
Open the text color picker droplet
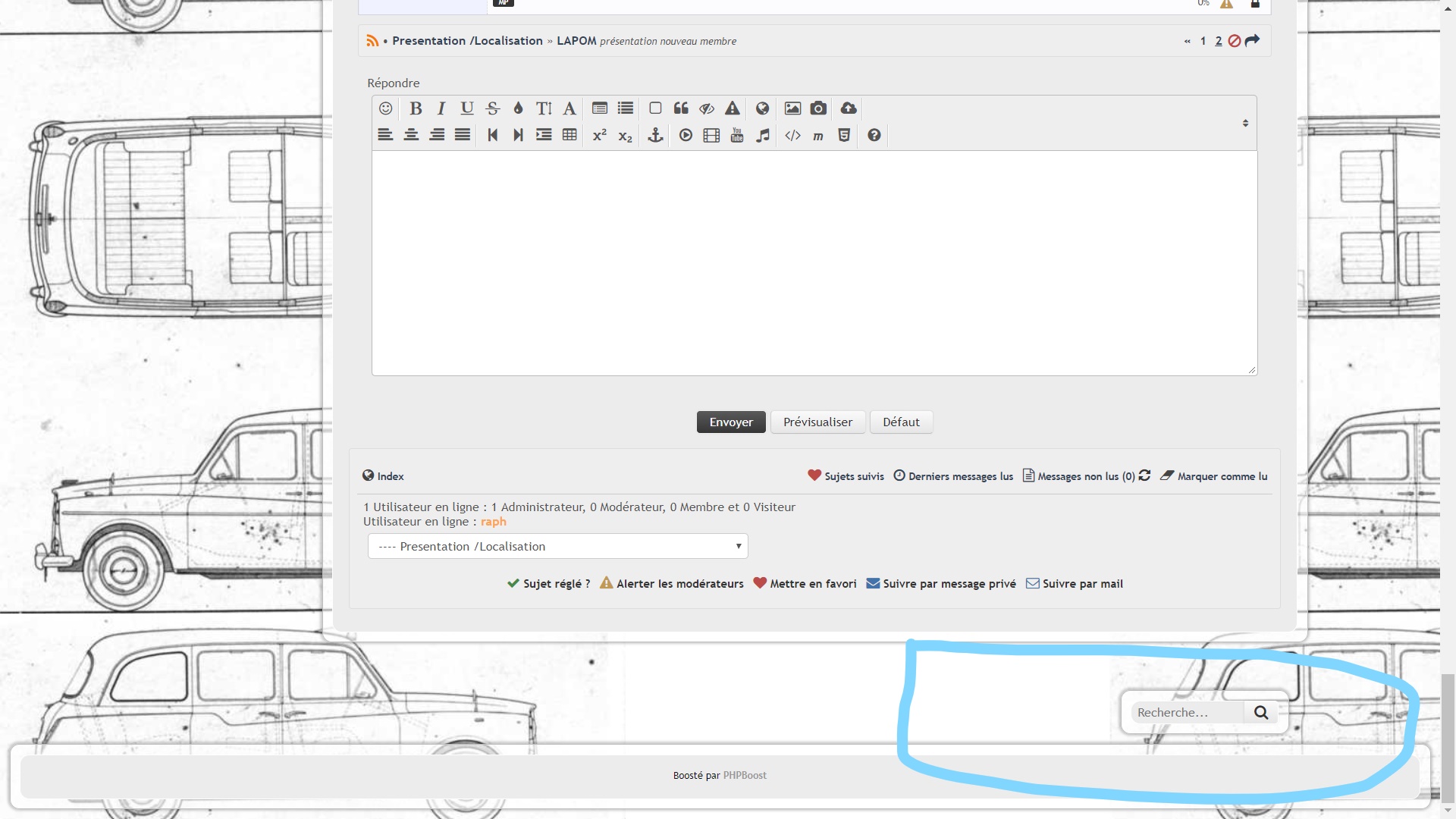pyautogui.click(x=519, y=108)
